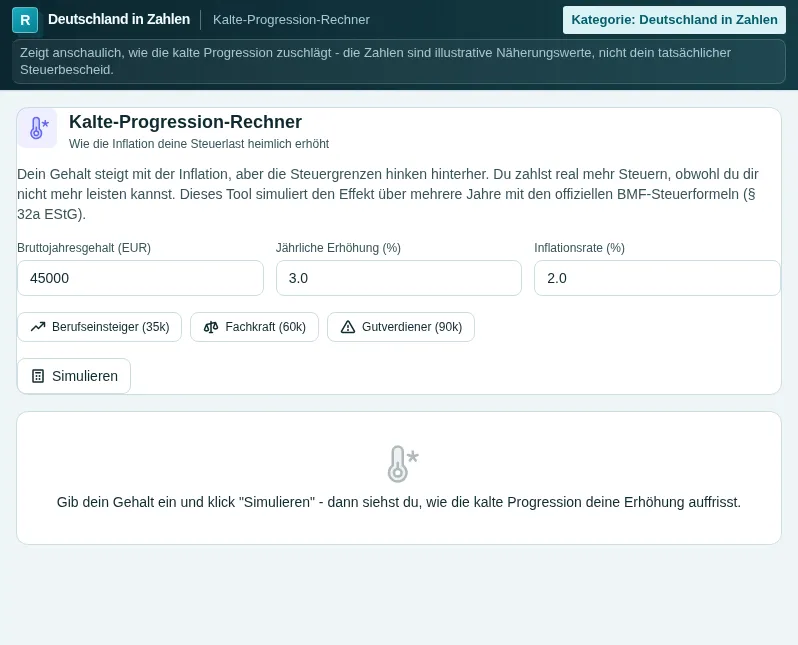Screen dimensions: 798x645
Task: Click the gray thermometer placeholder icon
Action: pos(403,464)
